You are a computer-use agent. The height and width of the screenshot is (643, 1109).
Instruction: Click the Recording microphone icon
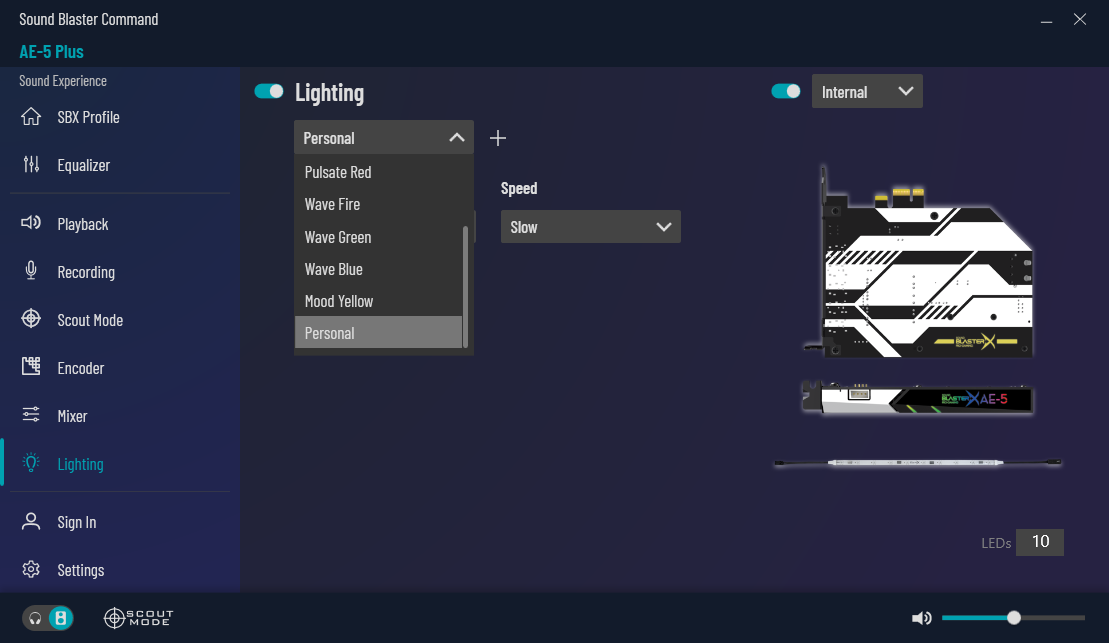tap(31, 271)
